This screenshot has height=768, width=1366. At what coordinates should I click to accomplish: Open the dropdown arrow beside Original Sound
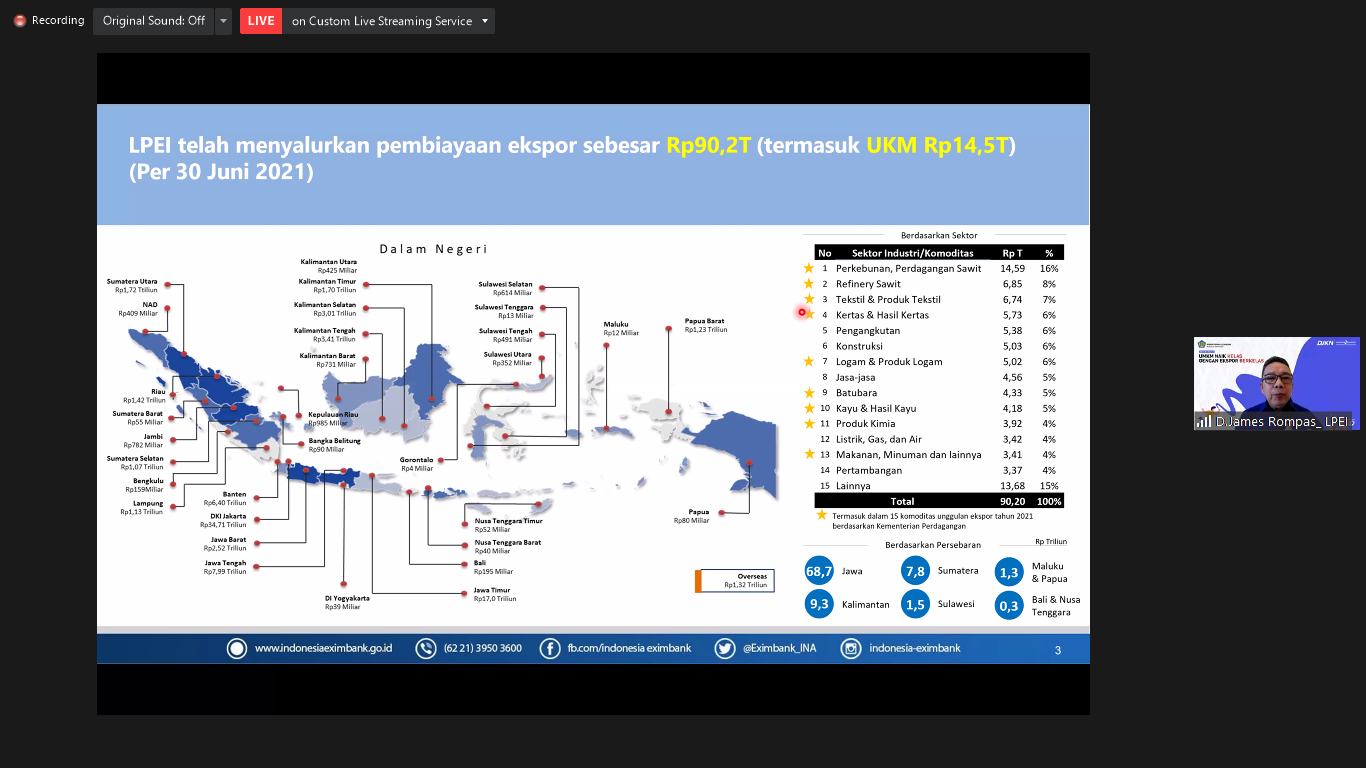coord(223,21)
